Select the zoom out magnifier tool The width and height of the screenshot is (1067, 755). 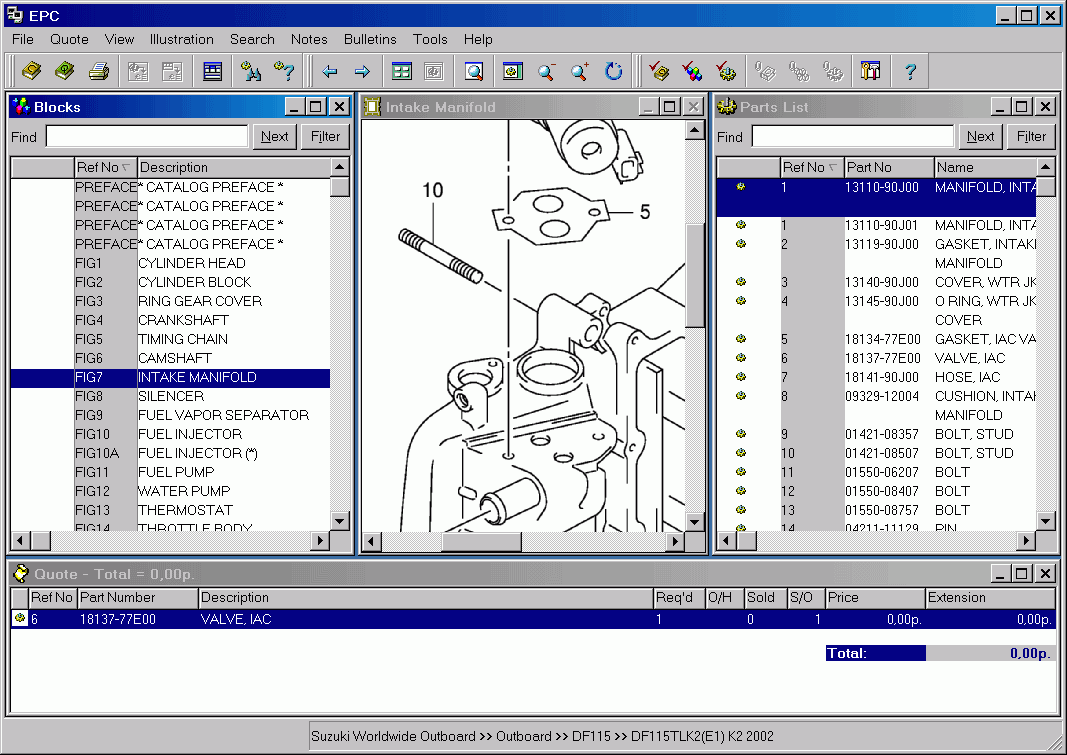(547, 71)
